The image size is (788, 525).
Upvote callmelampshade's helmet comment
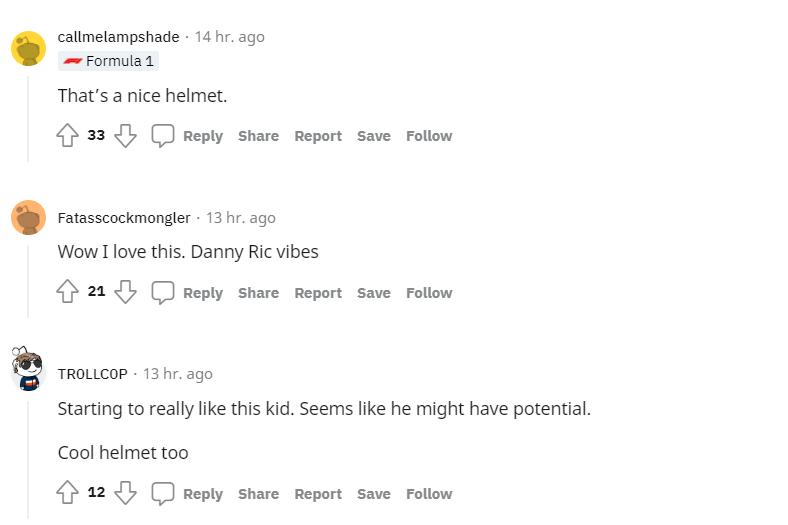coord(67,136)
